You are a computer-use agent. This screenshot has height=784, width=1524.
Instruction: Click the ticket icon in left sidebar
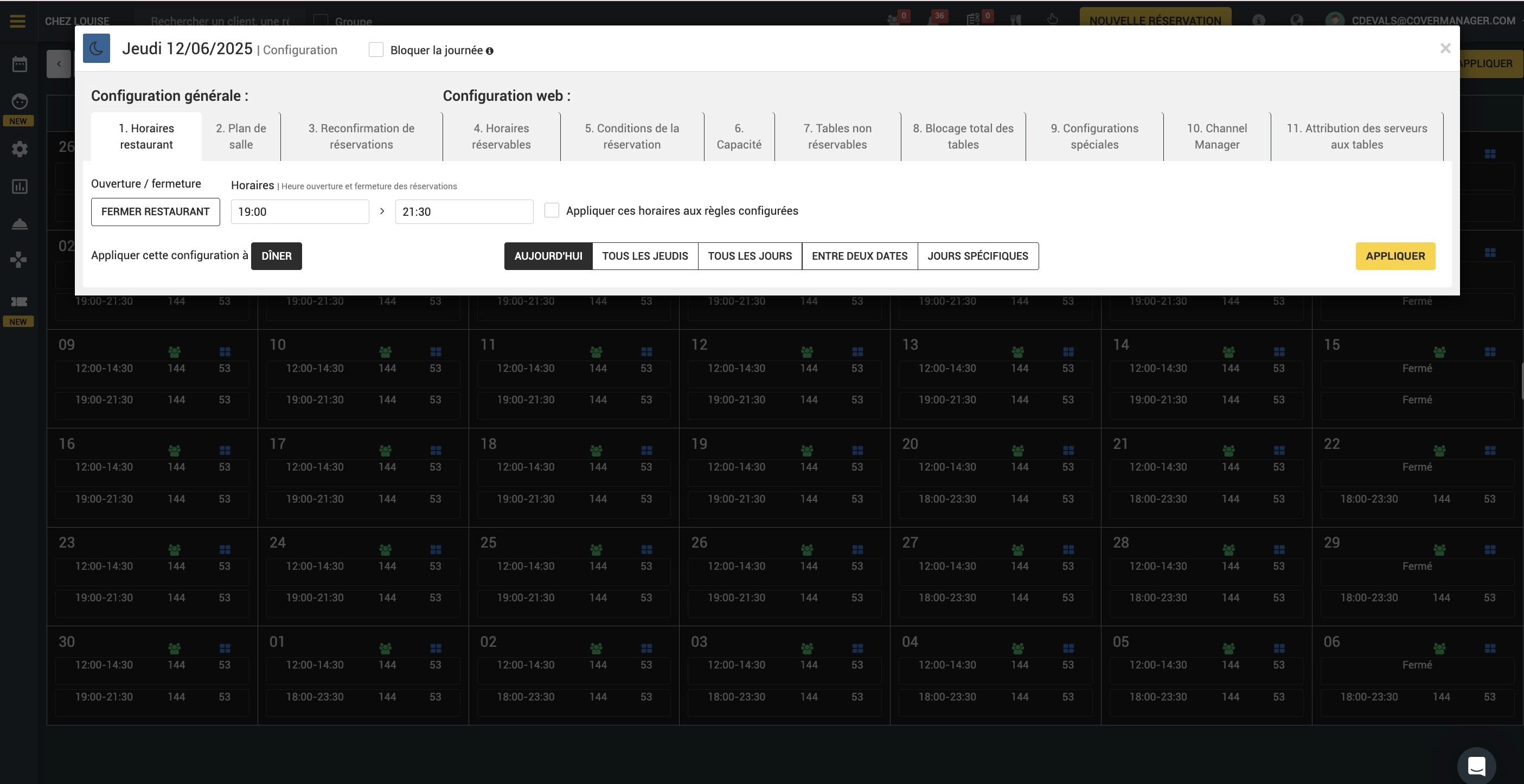point(20,301)
